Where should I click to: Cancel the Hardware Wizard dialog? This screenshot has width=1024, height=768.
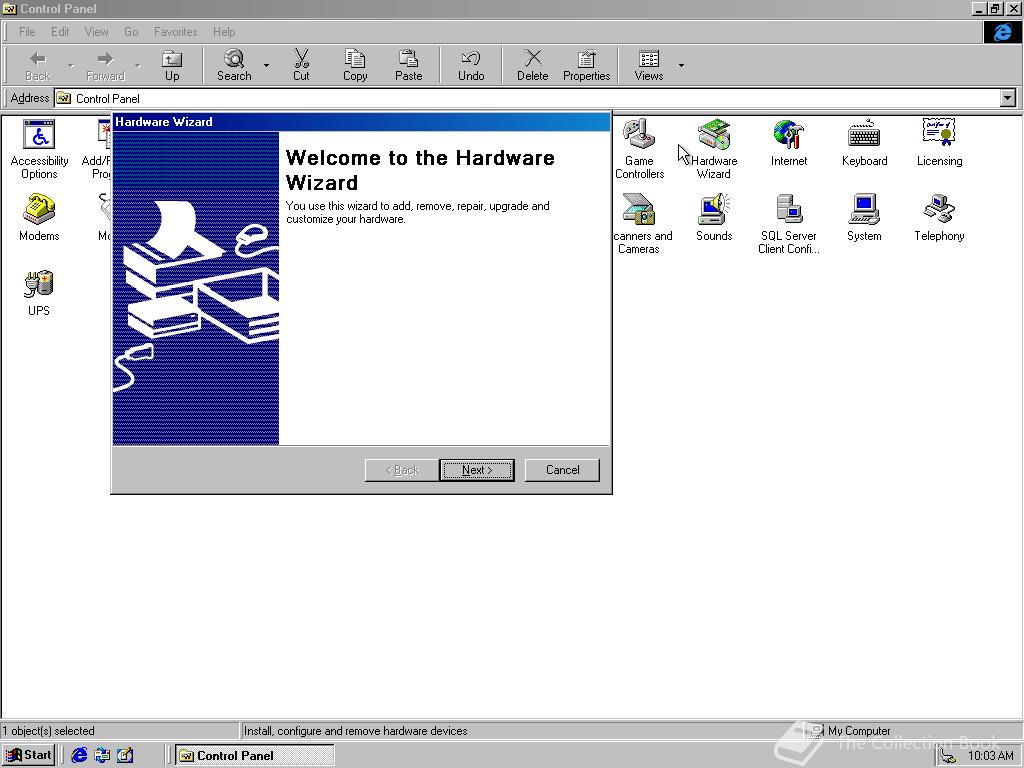click(x=562, y=470)
